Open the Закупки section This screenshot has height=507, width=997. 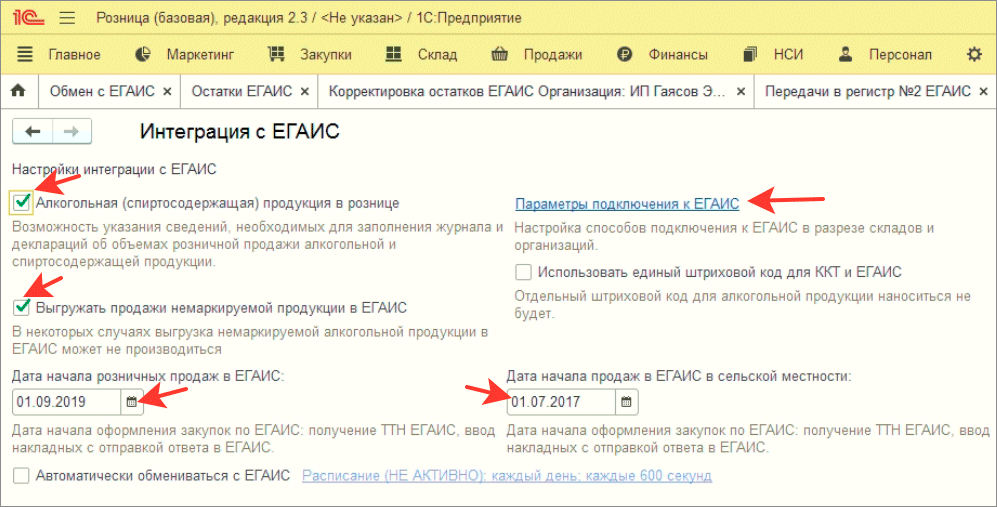326,55
